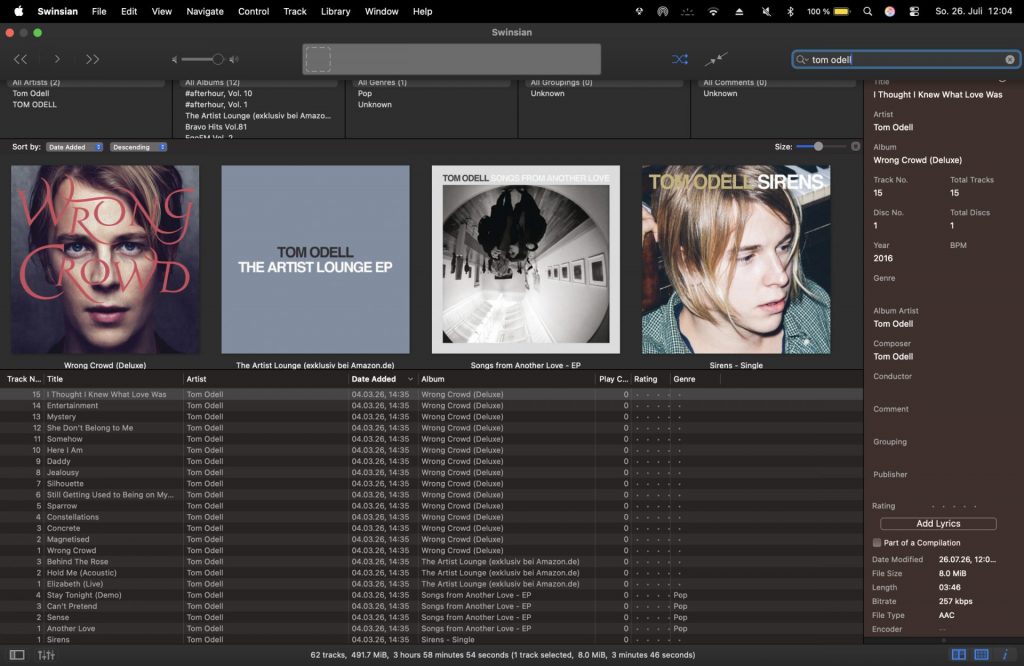The height and width of the screenshot is (666, 1024).
Task: Click the play button in toolbar
Action: click(x=57, y=59)
